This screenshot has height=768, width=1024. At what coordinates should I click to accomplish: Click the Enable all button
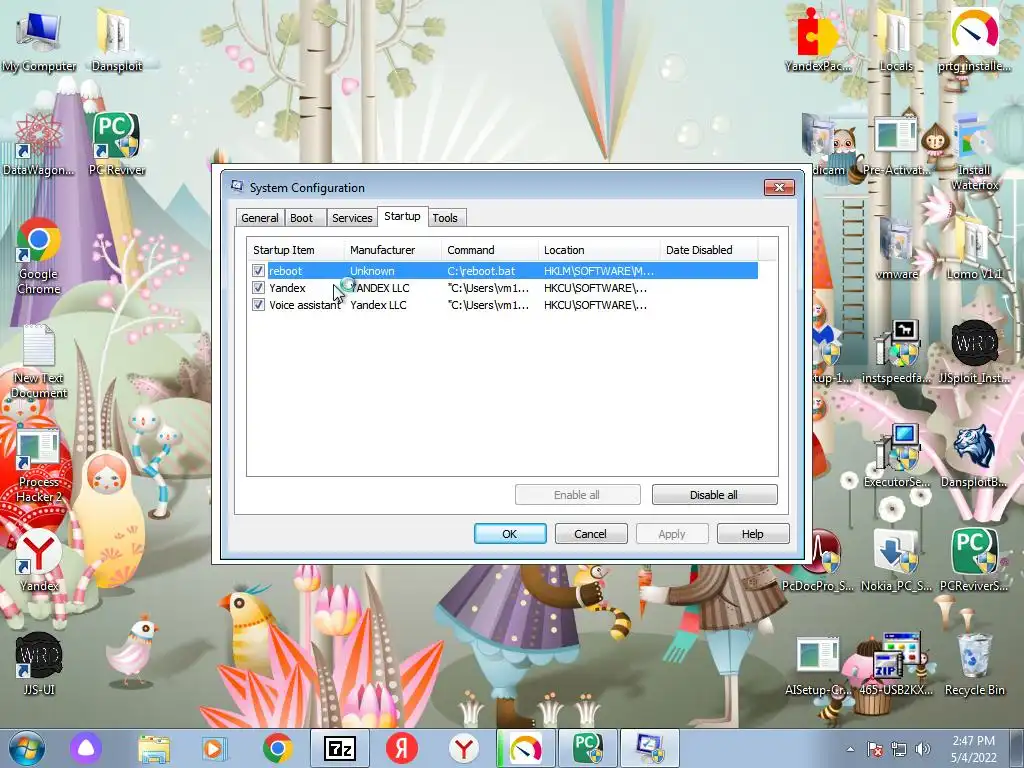(577, 494)
